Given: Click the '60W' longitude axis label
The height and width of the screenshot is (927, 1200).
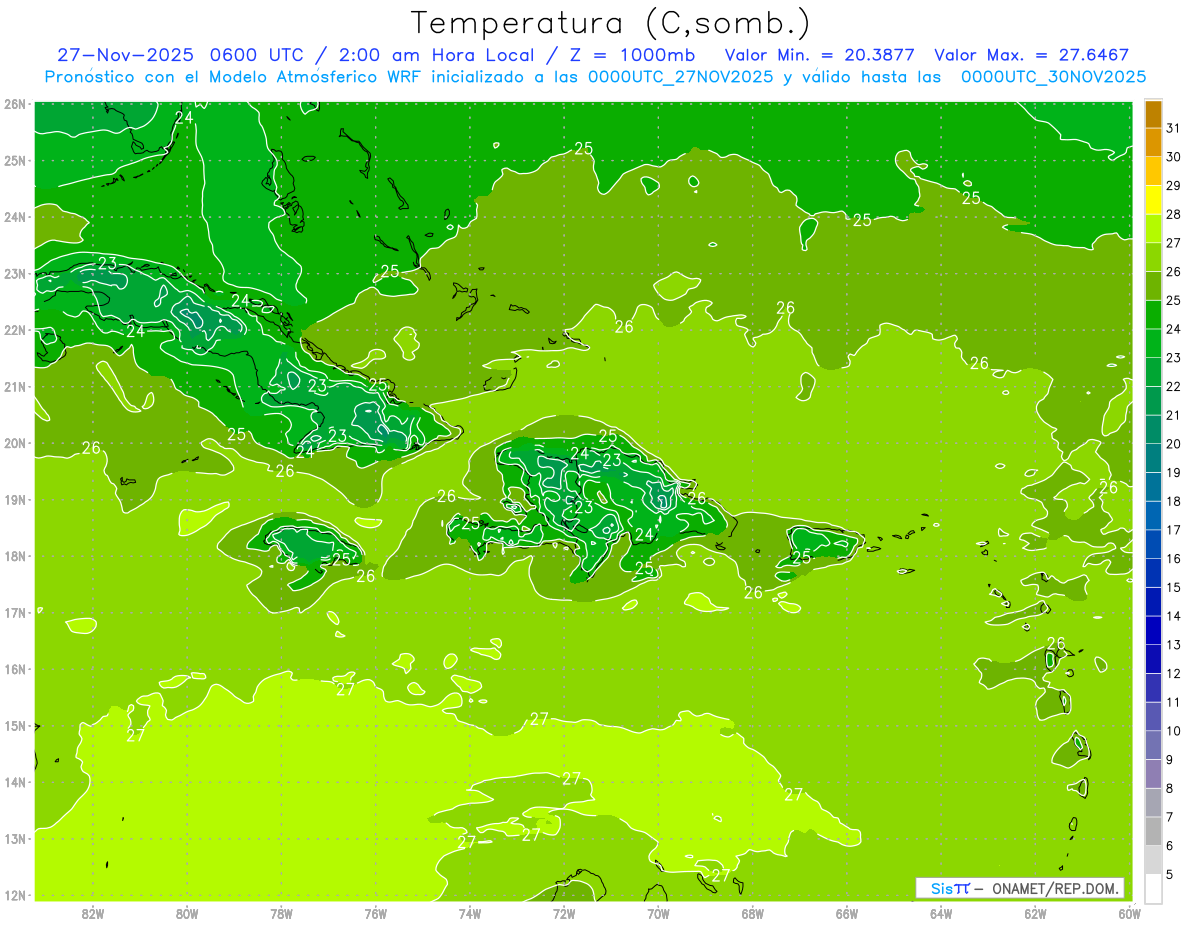Looking at the screenshot, I should 1130,912.
